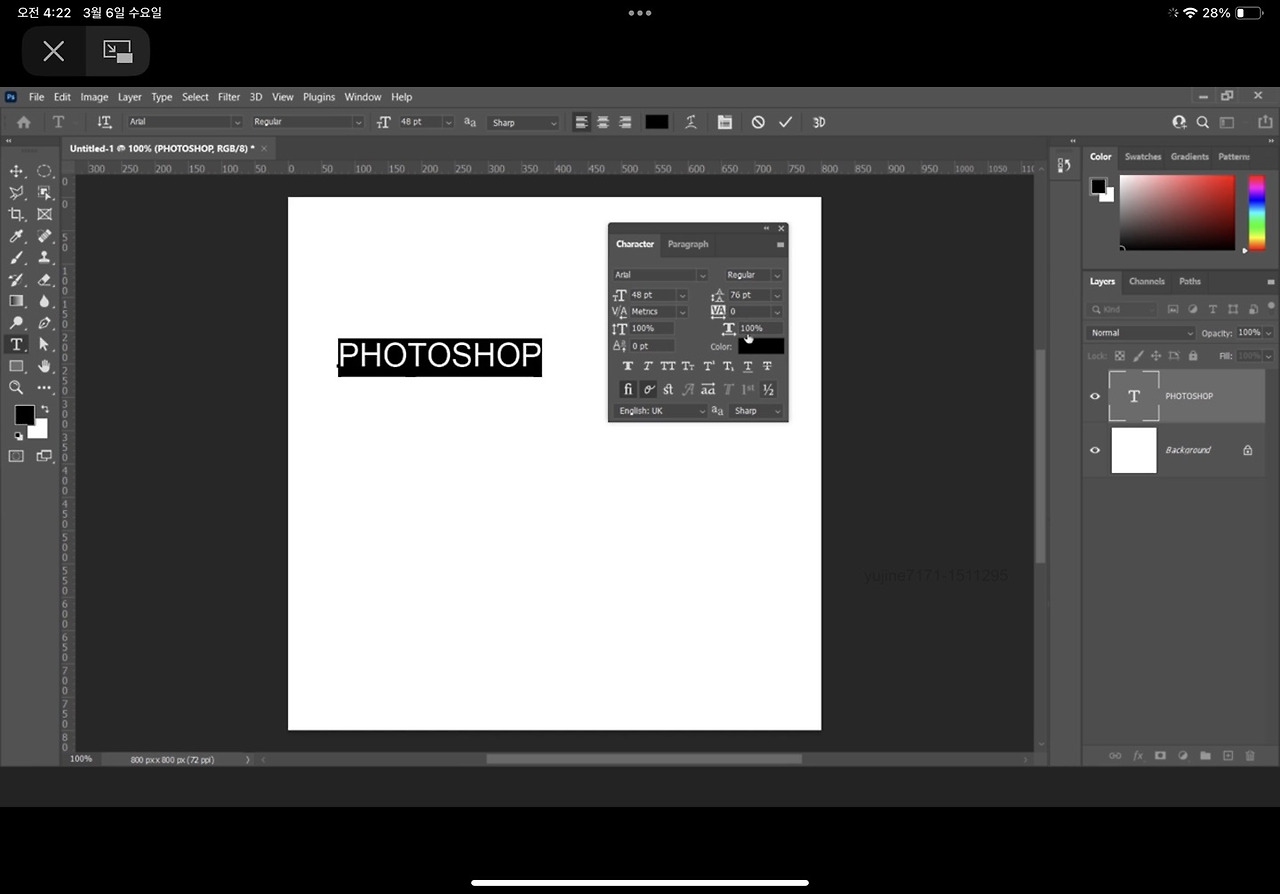
Task: Hide the PHOTOSHOP text layer
Action: point(1095,396)
